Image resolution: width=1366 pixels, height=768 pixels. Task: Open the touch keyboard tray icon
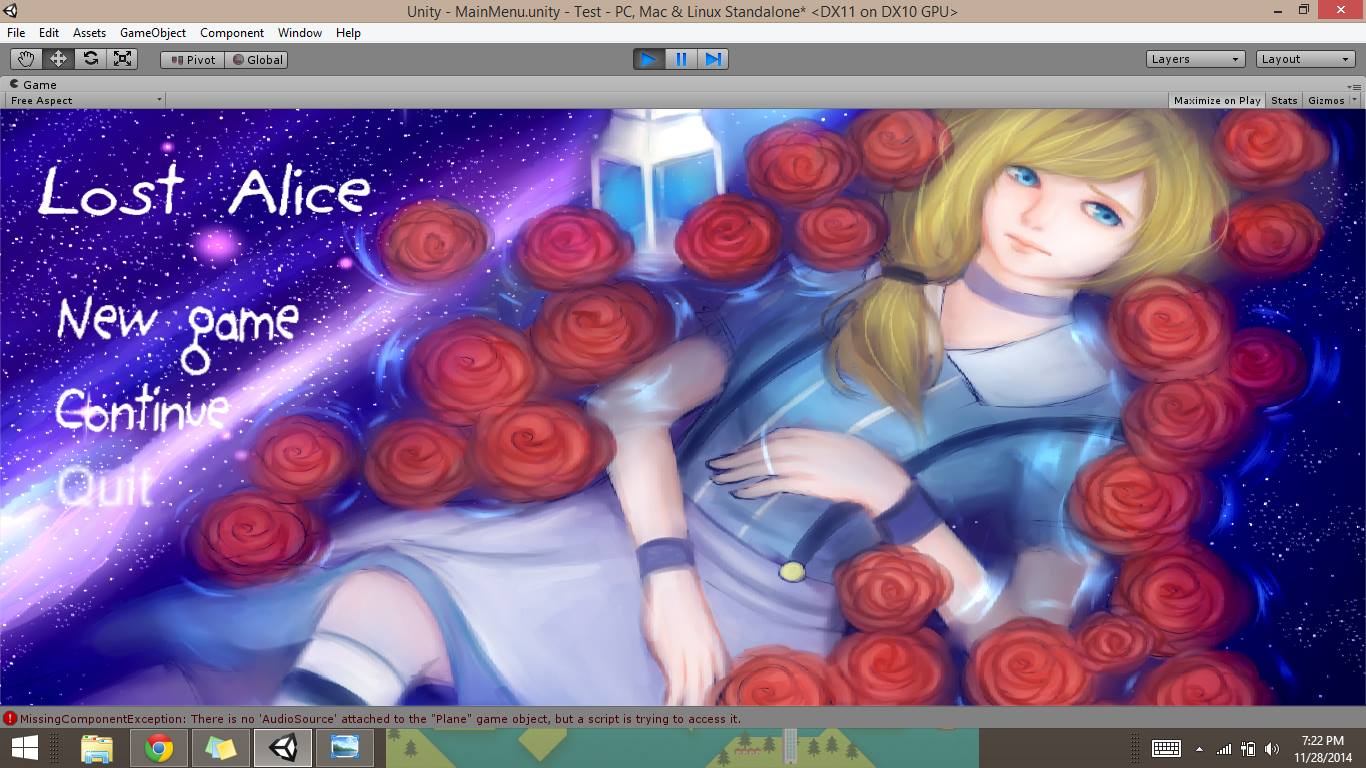[x=1167, y=748]
